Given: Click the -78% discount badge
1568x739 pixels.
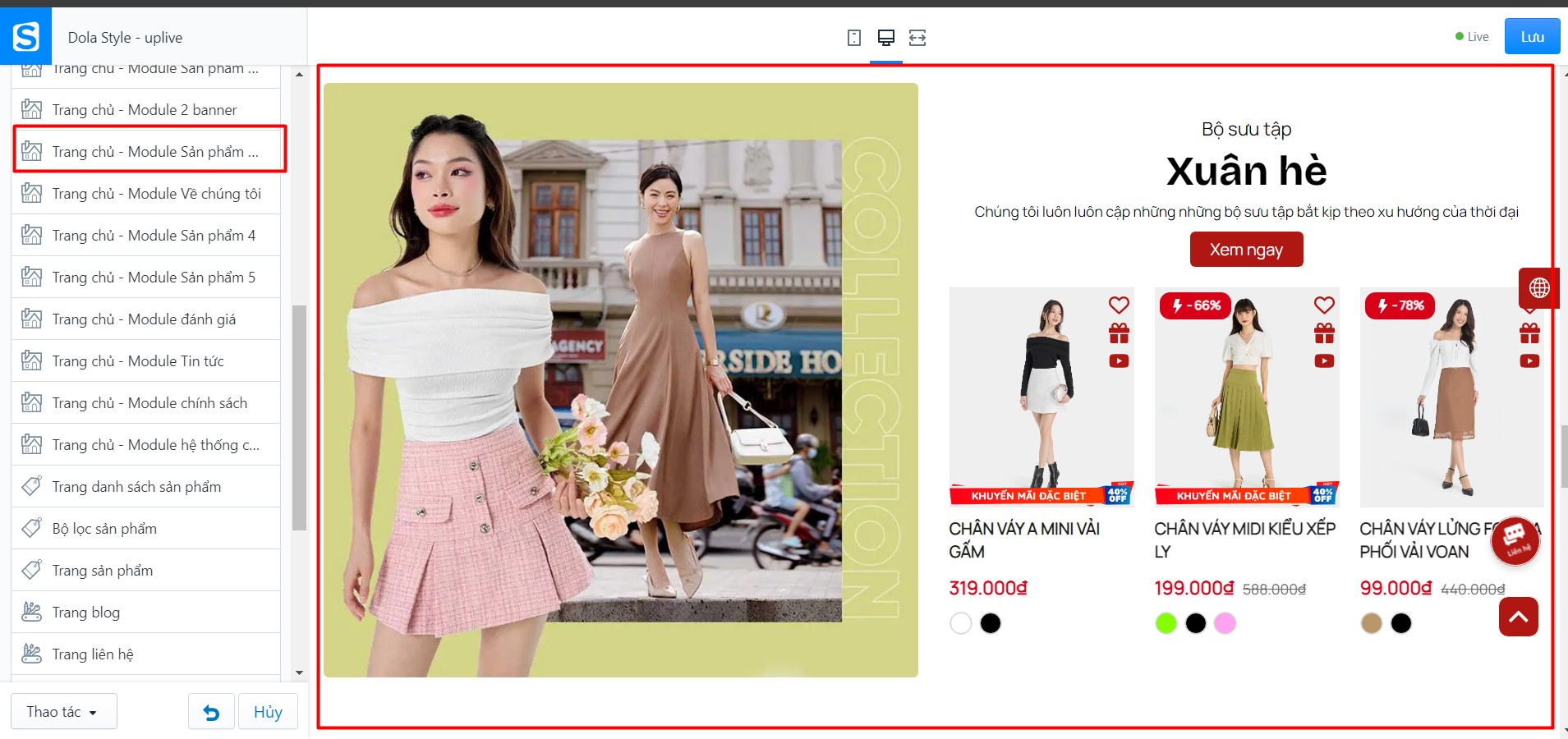Looking at the screenshot, I should point(1400,305).
